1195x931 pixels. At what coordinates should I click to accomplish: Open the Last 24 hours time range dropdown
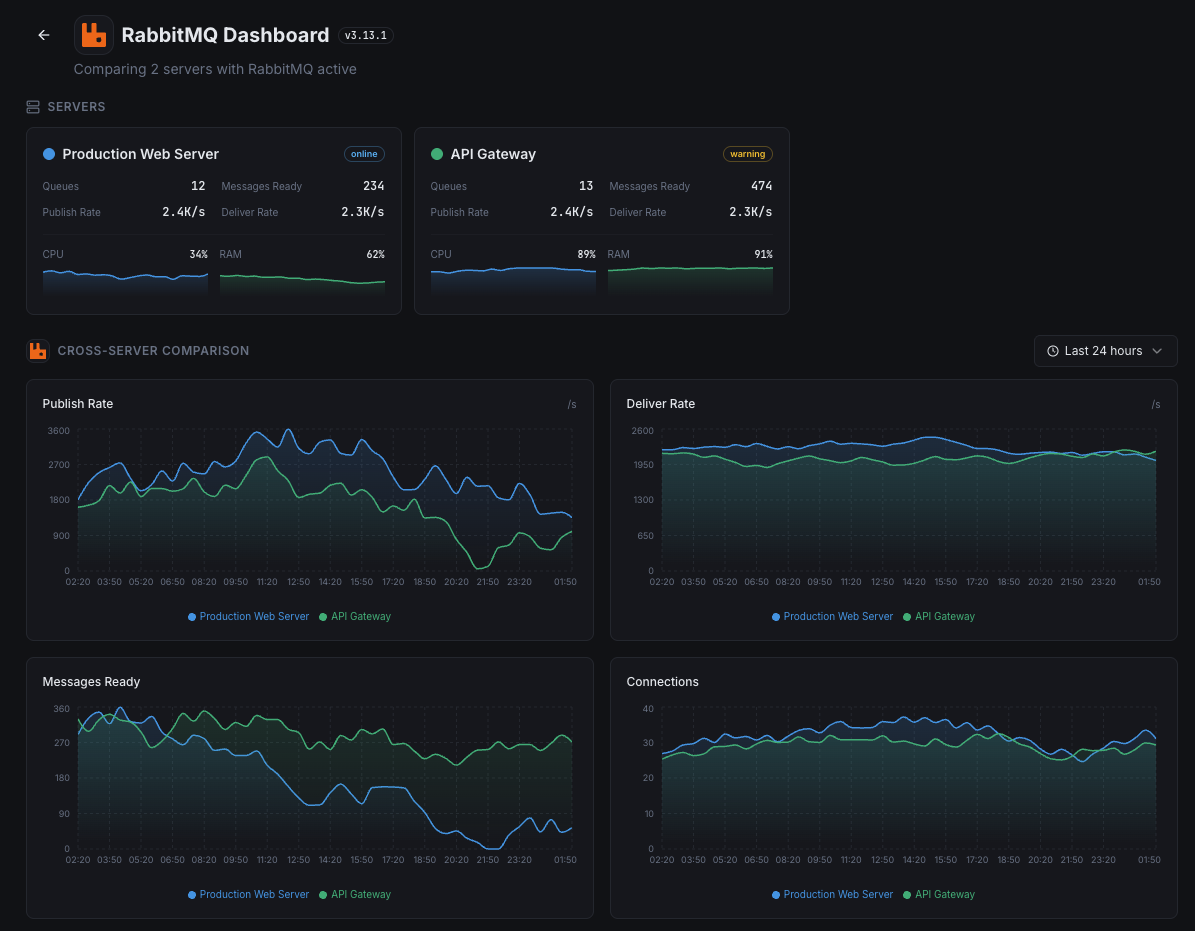click(1105, 351)
